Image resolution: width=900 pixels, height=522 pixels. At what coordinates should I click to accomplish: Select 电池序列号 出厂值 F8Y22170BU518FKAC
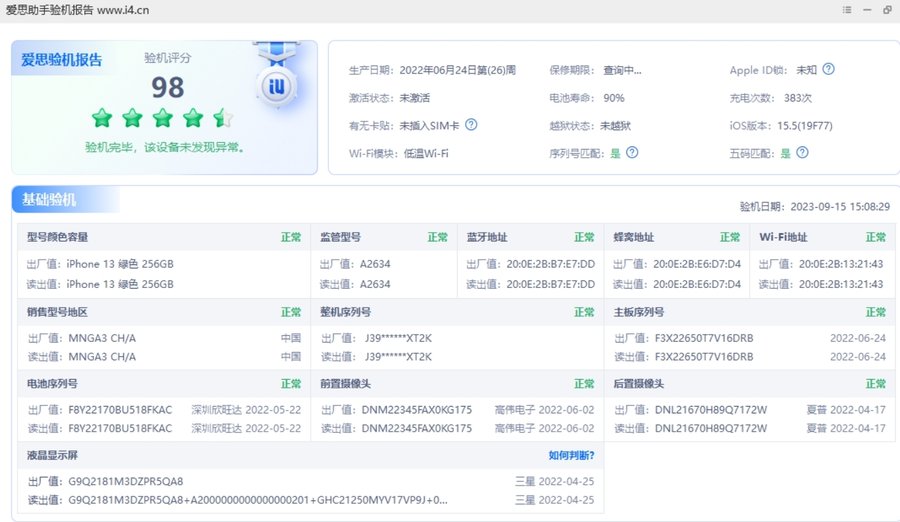(x=120, y=410)
